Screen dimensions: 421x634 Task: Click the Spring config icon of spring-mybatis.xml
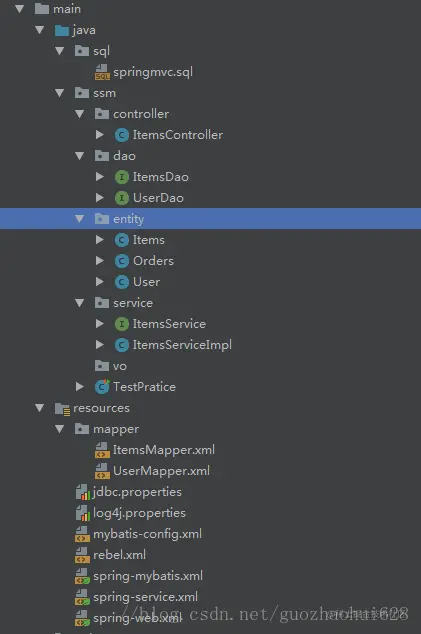click(82, 576)
